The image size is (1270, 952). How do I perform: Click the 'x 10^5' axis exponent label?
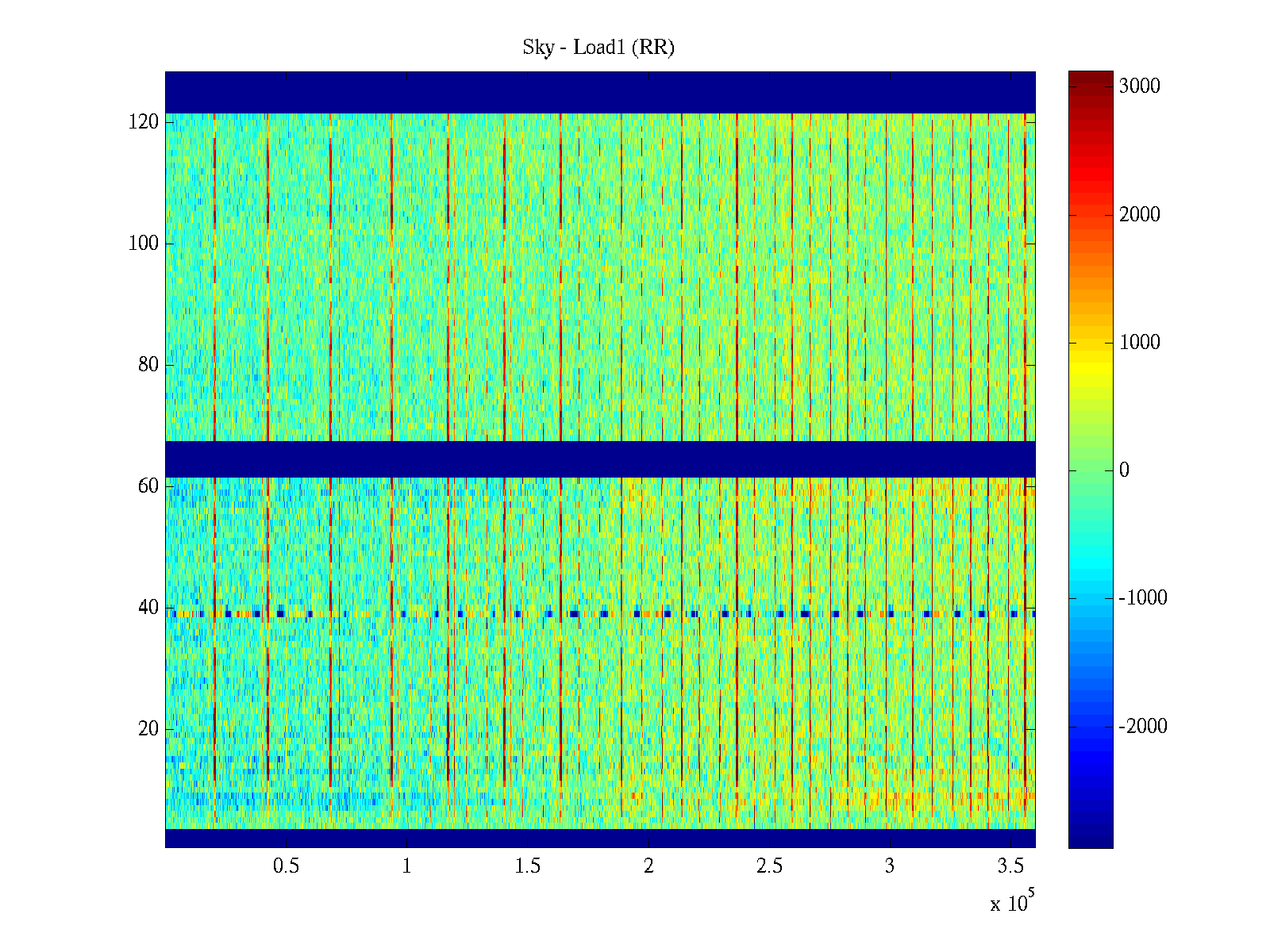coord(1012,902)
